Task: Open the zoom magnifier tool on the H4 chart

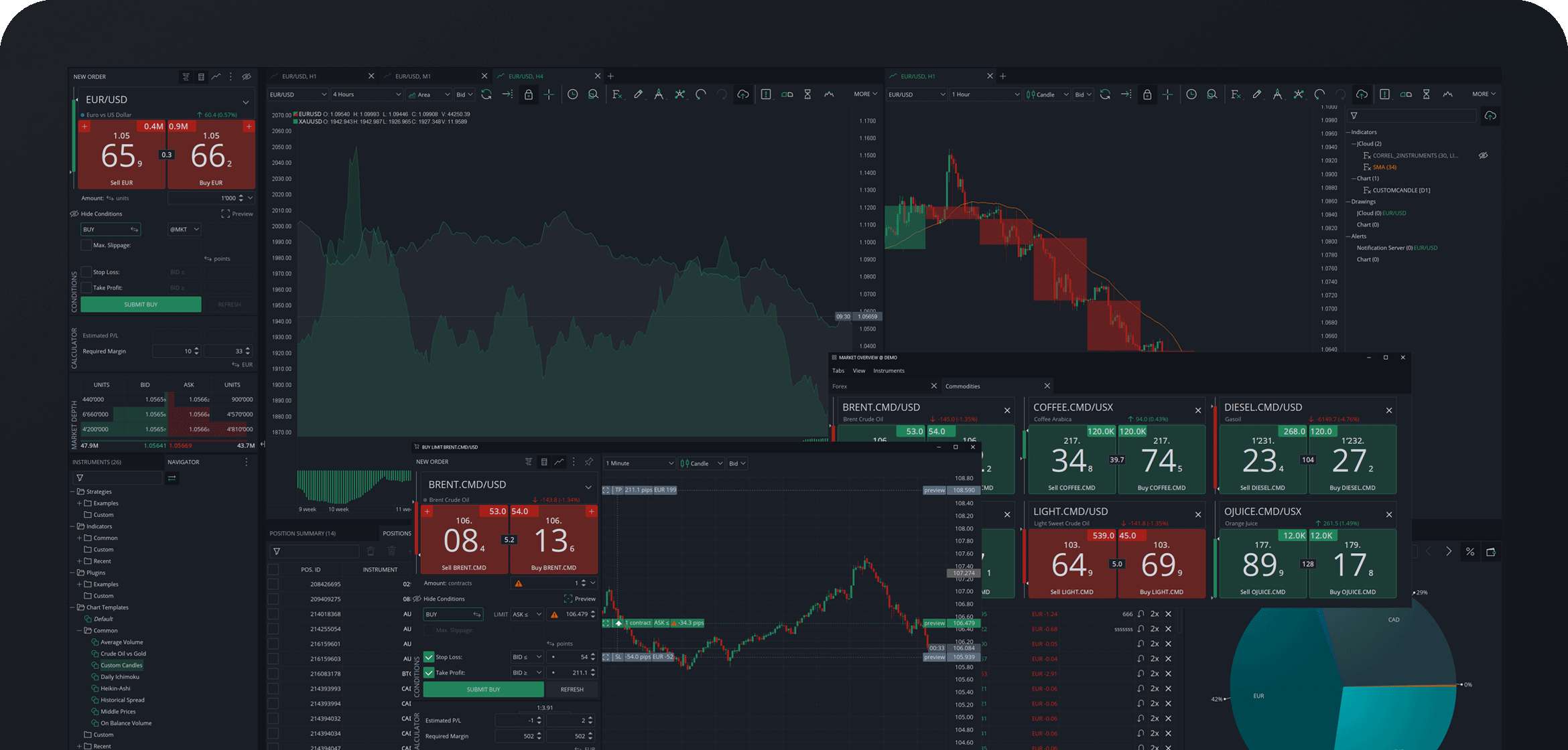Action: tap(594, 94)
